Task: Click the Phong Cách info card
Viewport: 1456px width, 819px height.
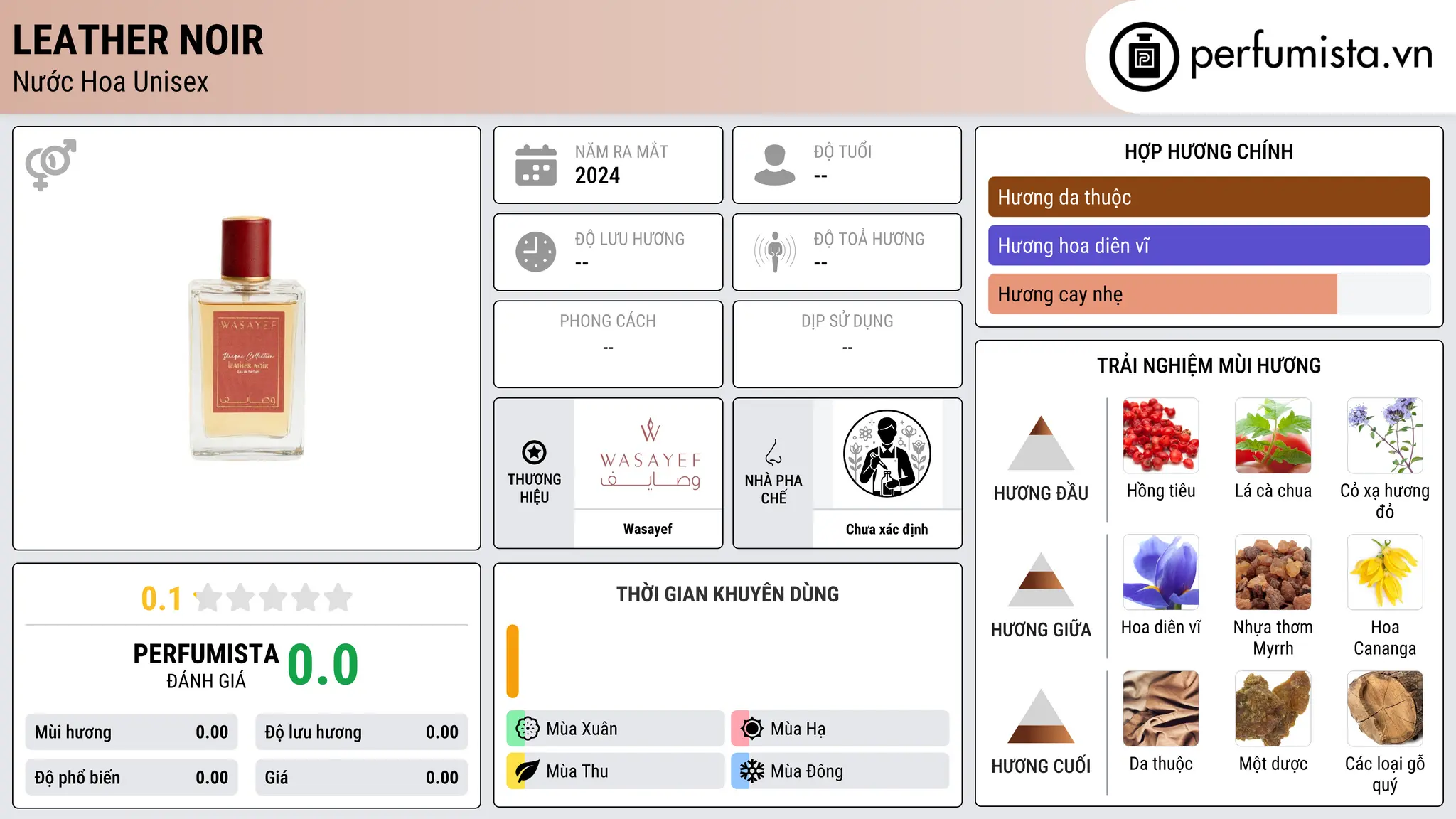Action: (608, 344)
